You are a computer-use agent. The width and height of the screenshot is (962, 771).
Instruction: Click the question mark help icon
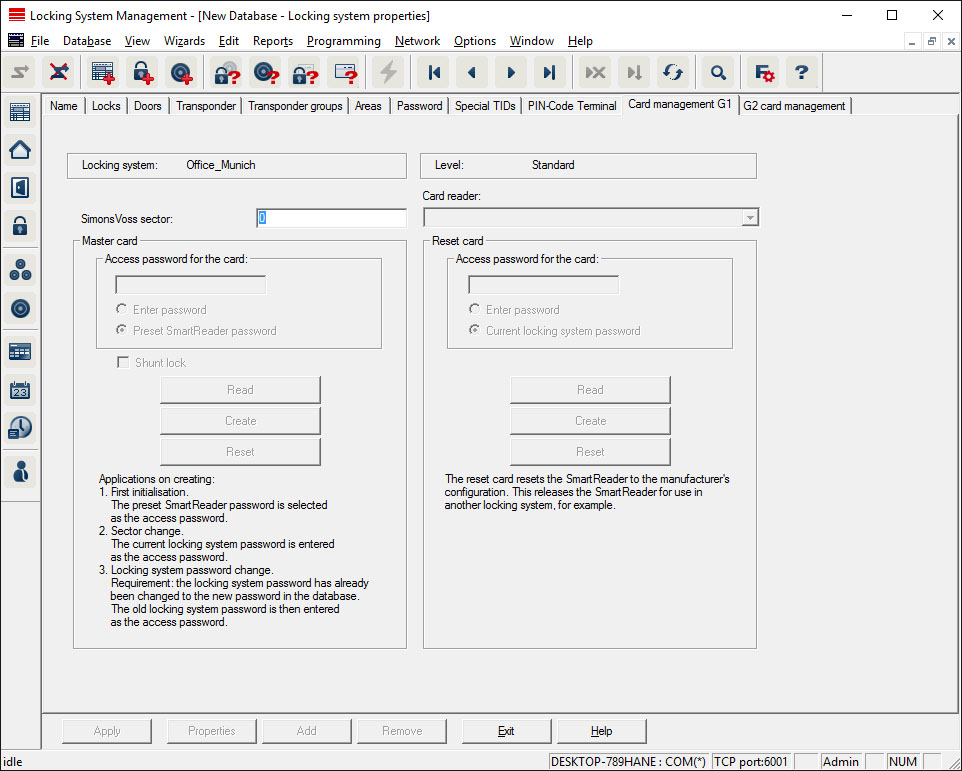pos(801,72)
